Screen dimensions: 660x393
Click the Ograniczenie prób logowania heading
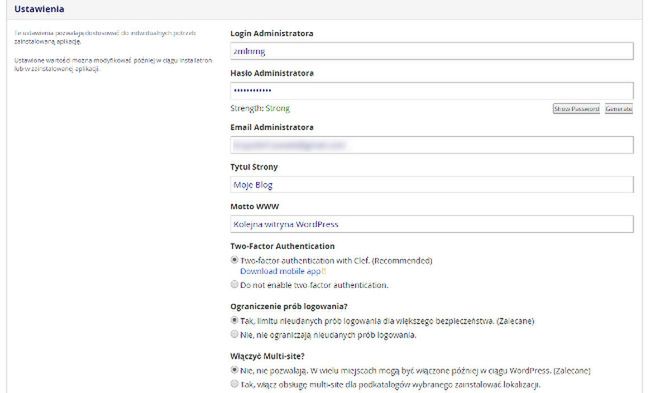(x=289, y=306)
